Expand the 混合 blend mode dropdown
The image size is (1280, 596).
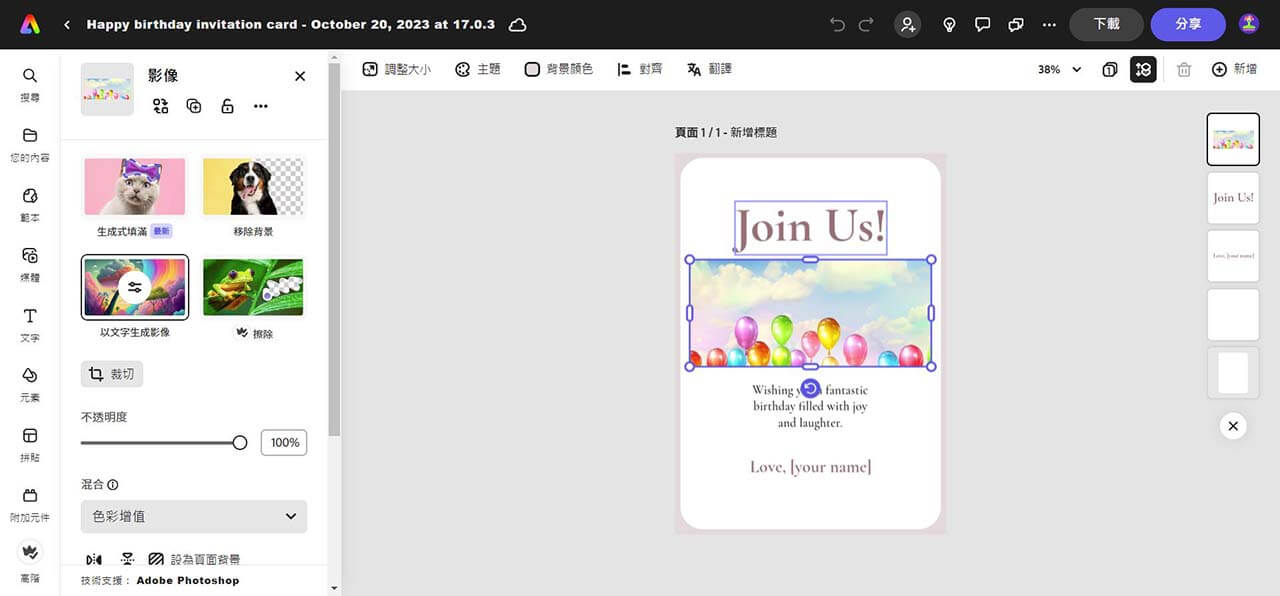pos(194,516)
